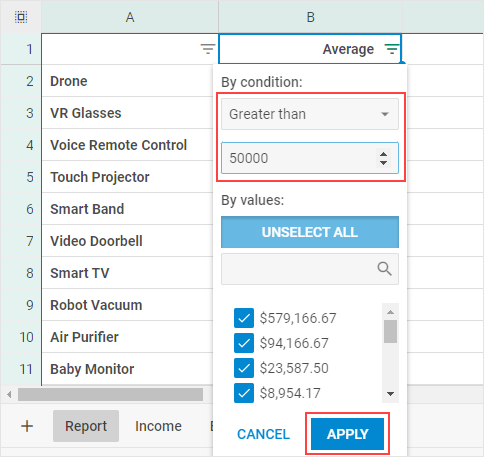Click down arrow of values list scrollbar
Screen dimensions: 484x457
(390, 394)
